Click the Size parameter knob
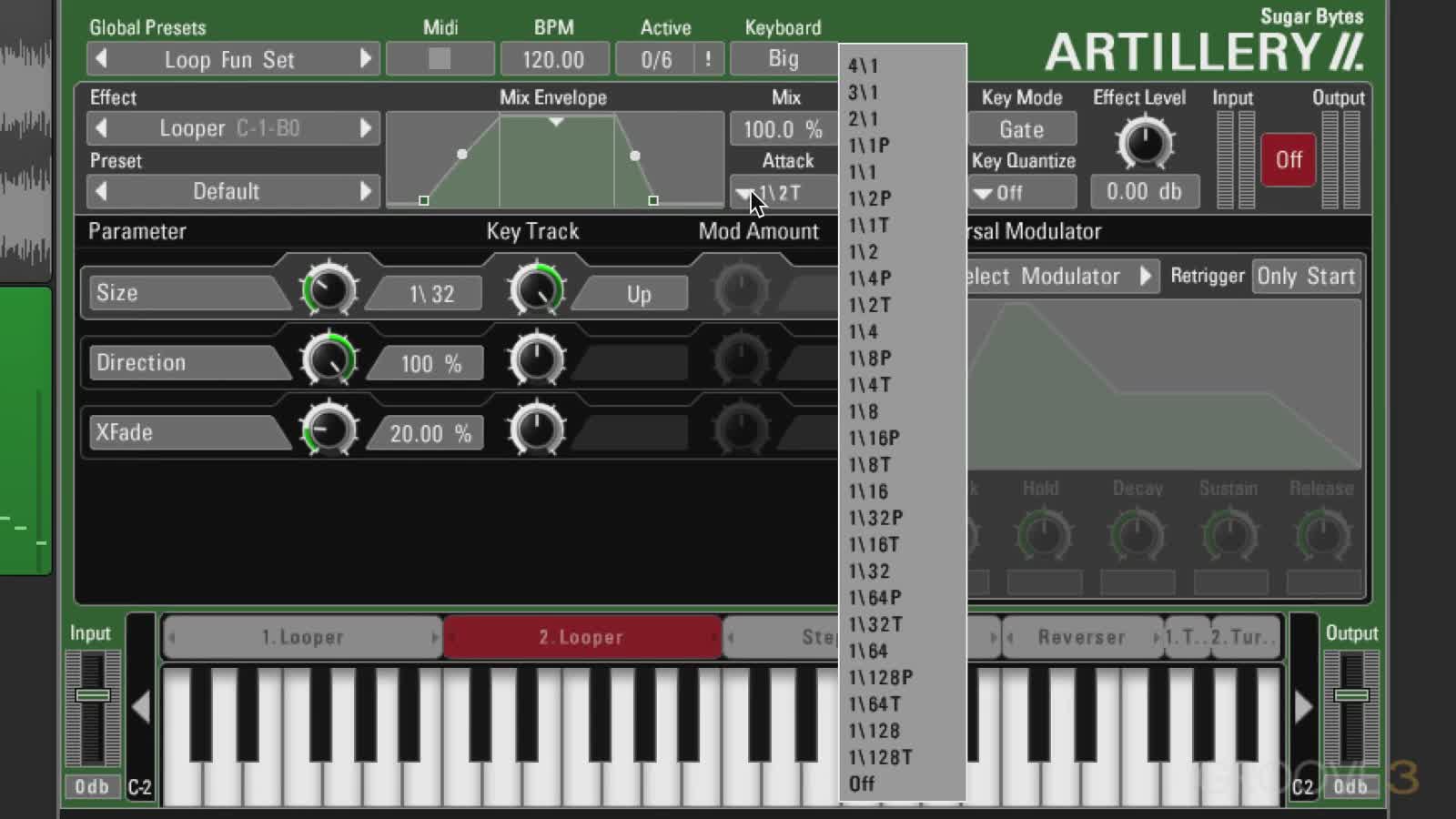The height and width of the screenshot is (819, 1456). pyautogui.click(x=328, y=289)
